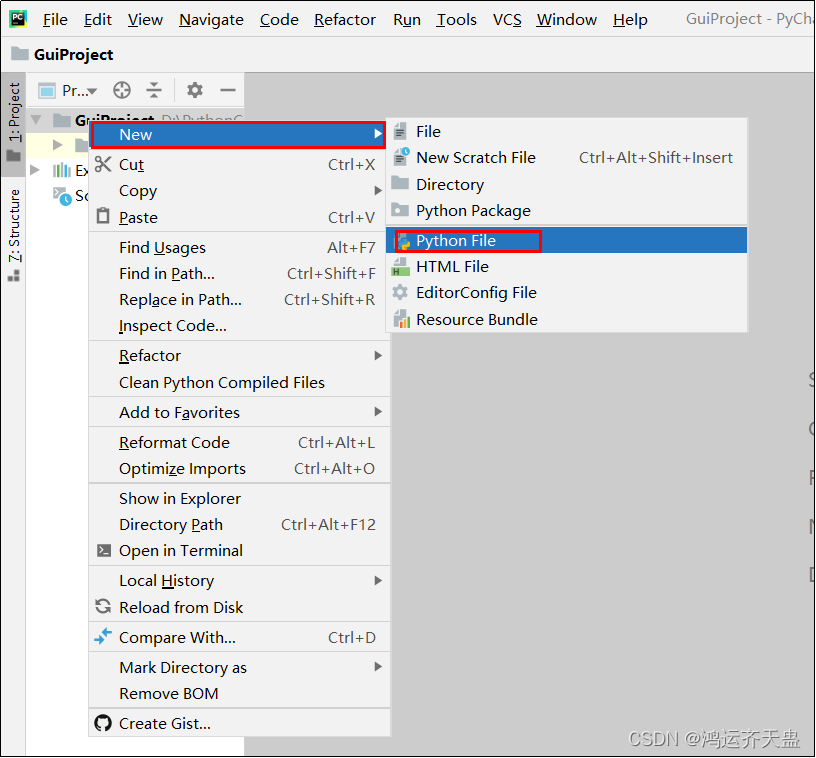Screen dimensions: 816x758
Task: Open the Project panel settings gear icon
Action: point(194,90)
